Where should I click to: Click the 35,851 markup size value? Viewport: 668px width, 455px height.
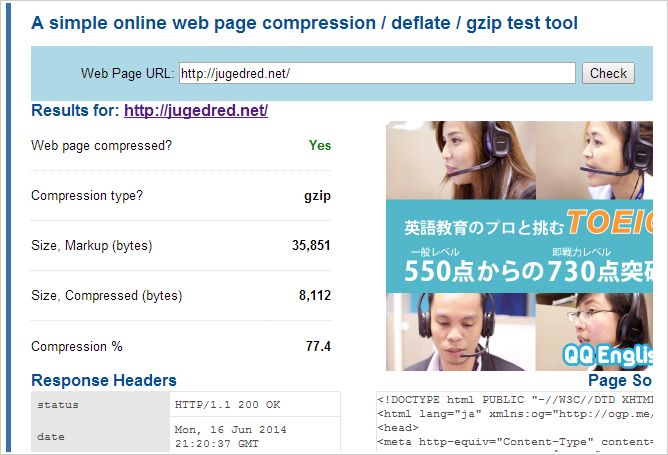tap(311, 246)
